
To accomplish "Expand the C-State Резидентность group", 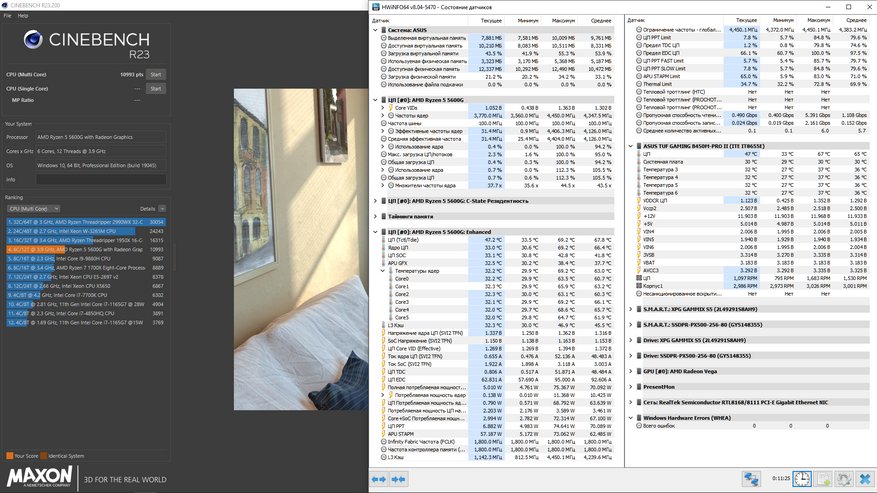I will [x=375, y=201].
